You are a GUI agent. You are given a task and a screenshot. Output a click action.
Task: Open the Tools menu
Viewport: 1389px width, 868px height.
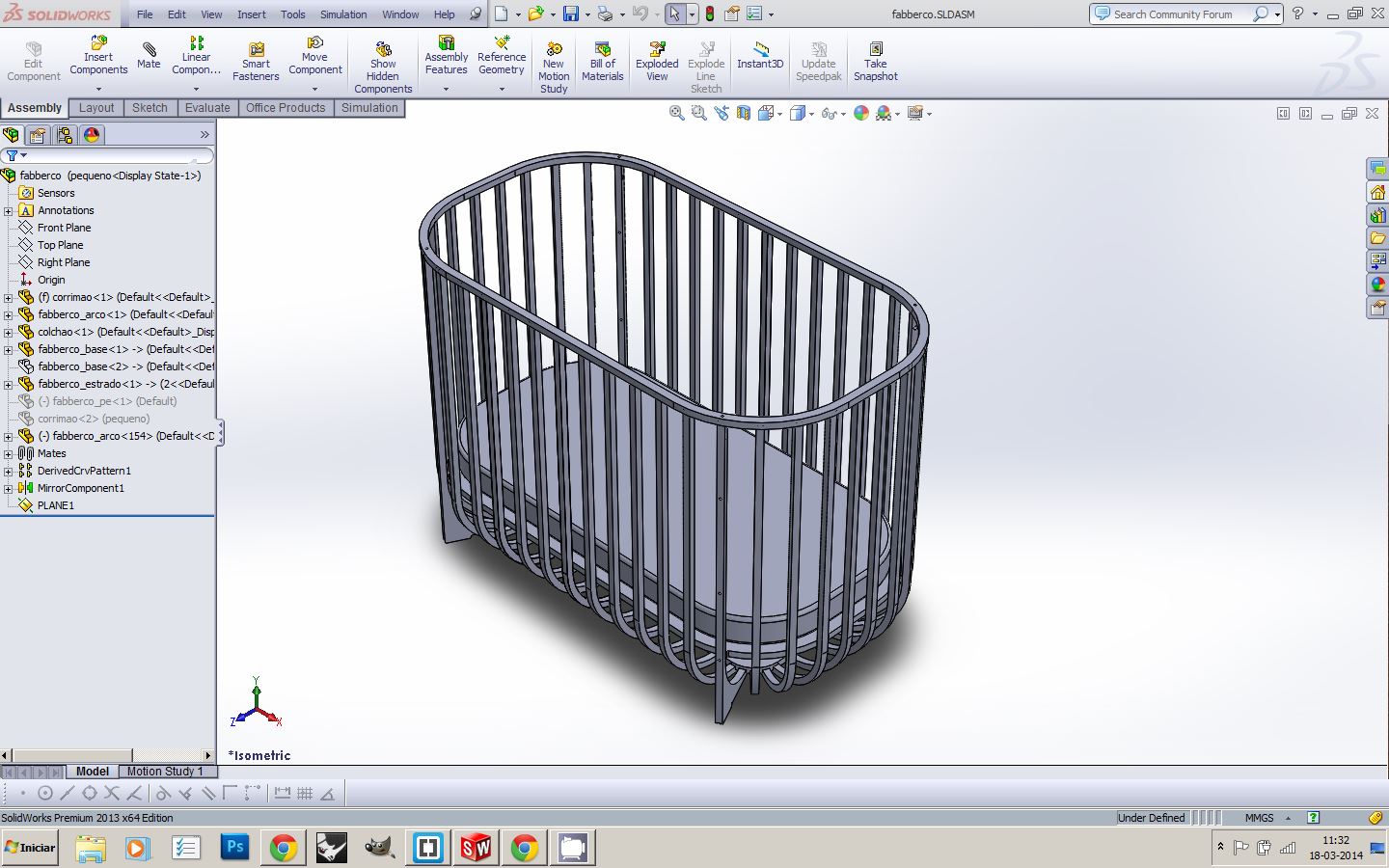[x=293, y=14]
